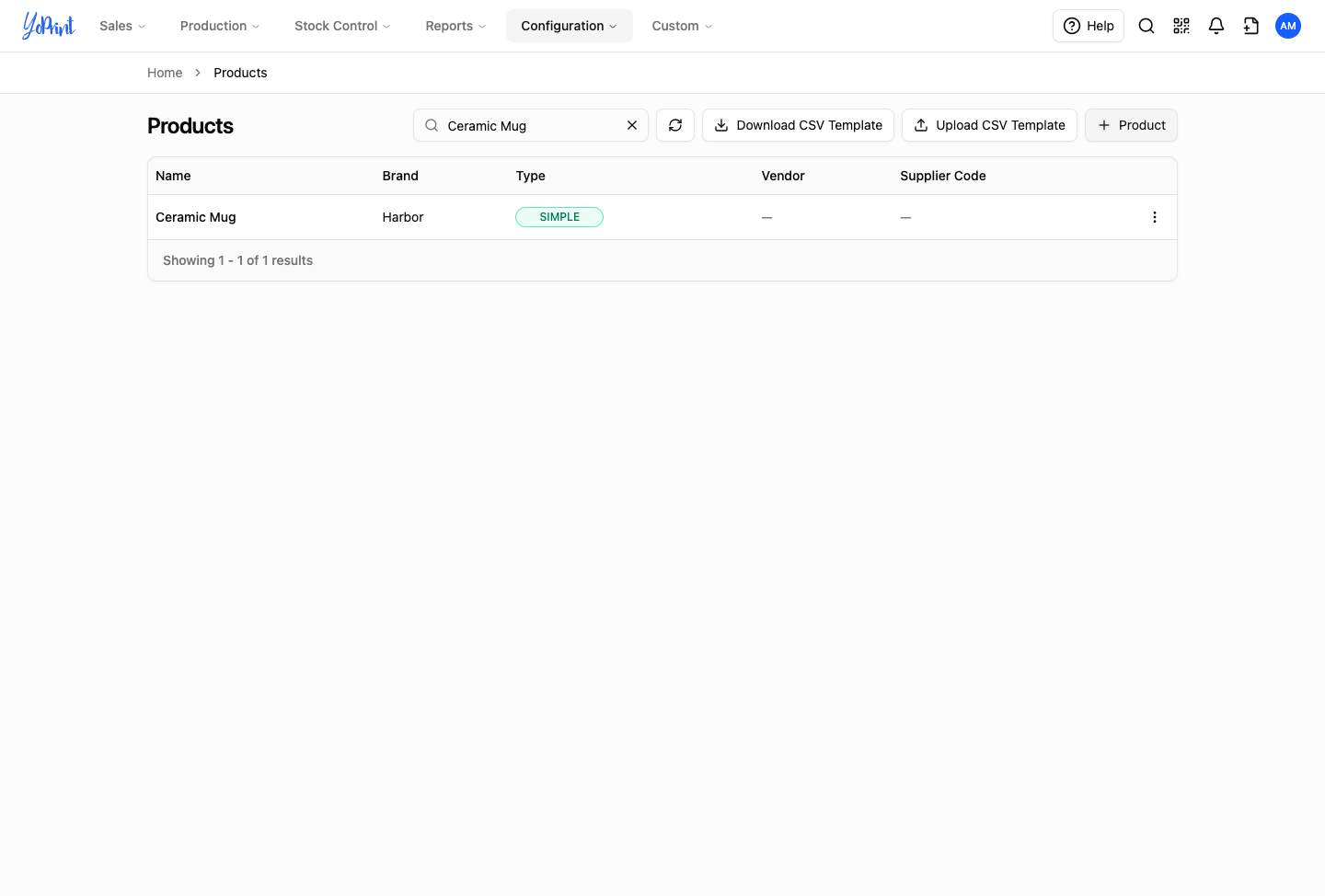1325x896 pixels.
Task: Click the Vendor column header
Action: (783, 176)
